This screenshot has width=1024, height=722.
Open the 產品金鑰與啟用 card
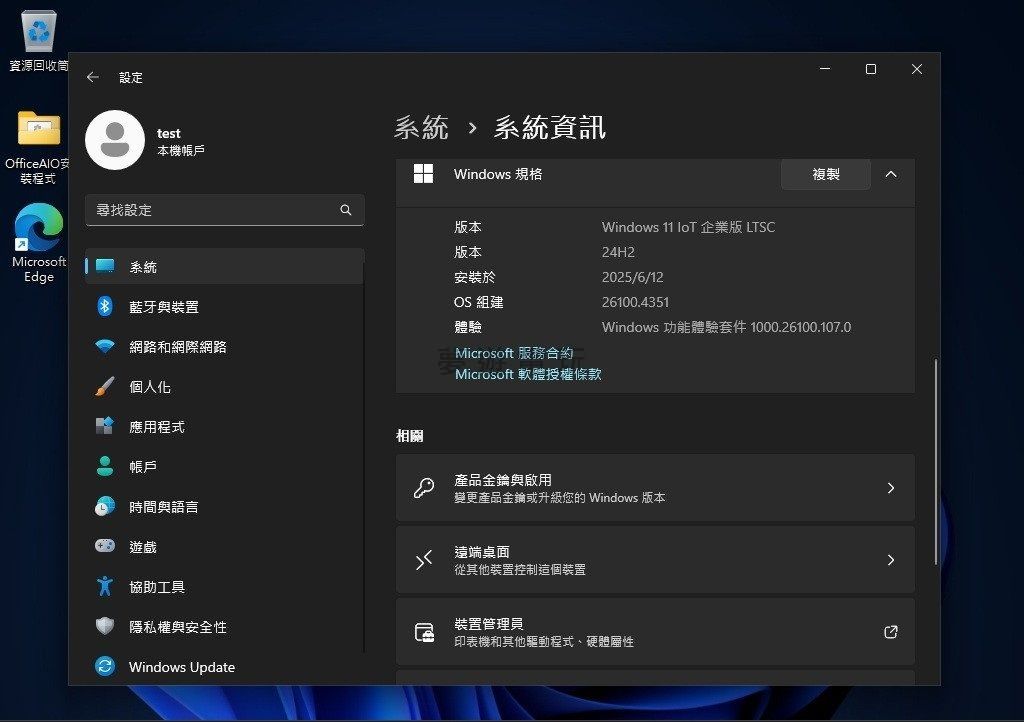[655, 488]
